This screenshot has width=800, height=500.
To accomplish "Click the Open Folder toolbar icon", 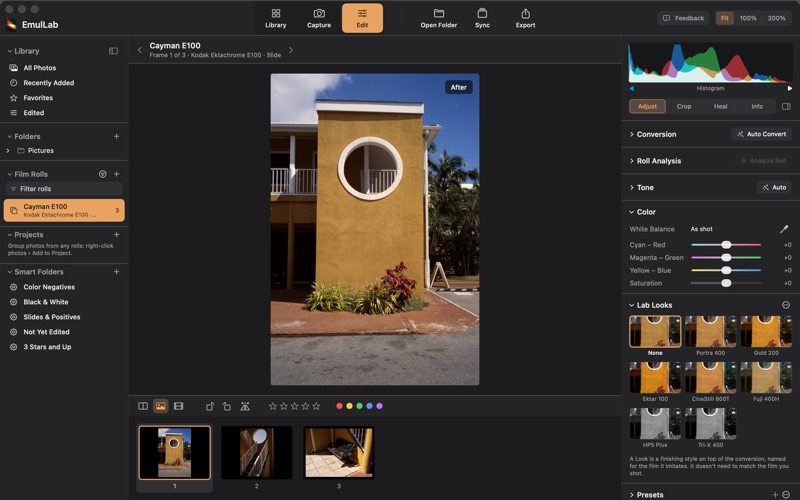I will [x=439, y=18].
